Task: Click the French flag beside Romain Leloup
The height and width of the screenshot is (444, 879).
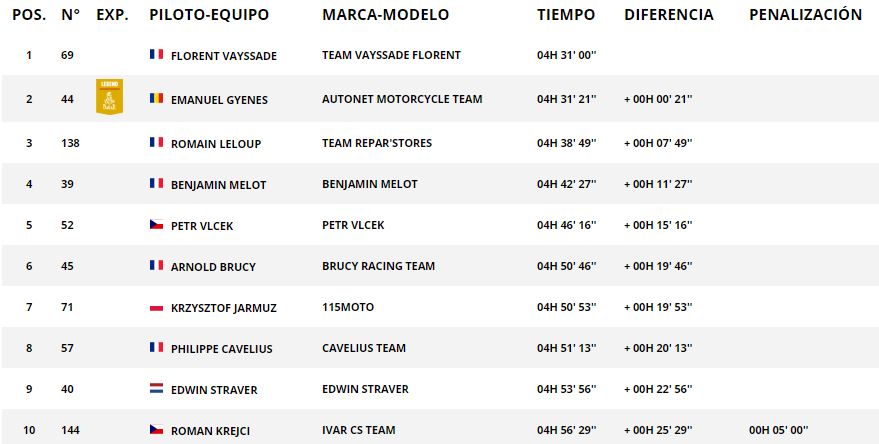Action: coord(156,143)
